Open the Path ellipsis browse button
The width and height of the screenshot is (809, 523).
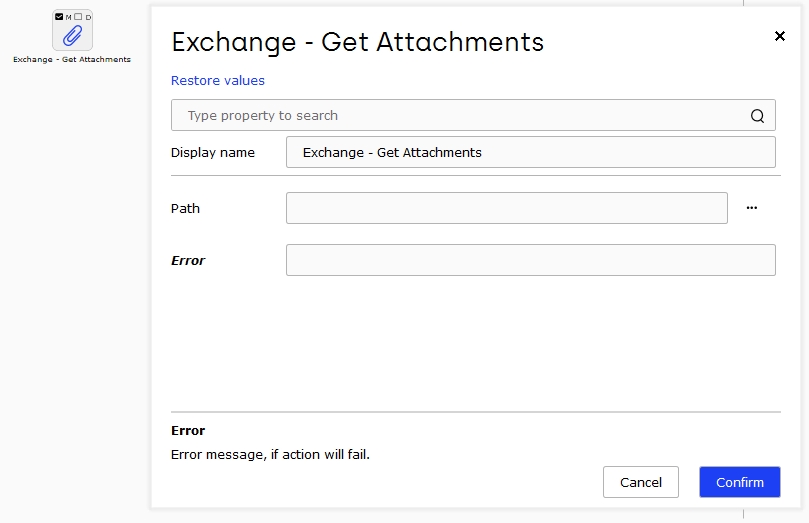(x=752, y=208)
